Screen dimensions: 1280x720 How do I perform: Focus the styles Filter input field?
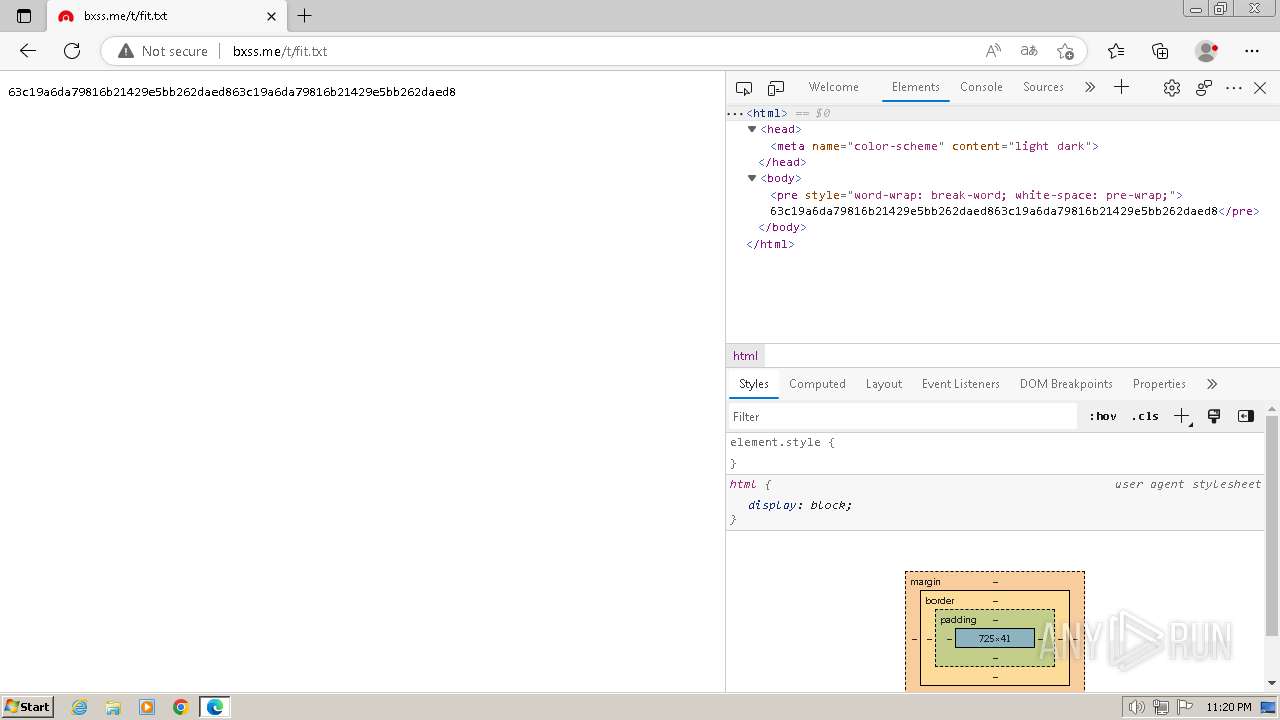(x=902, y=417)
